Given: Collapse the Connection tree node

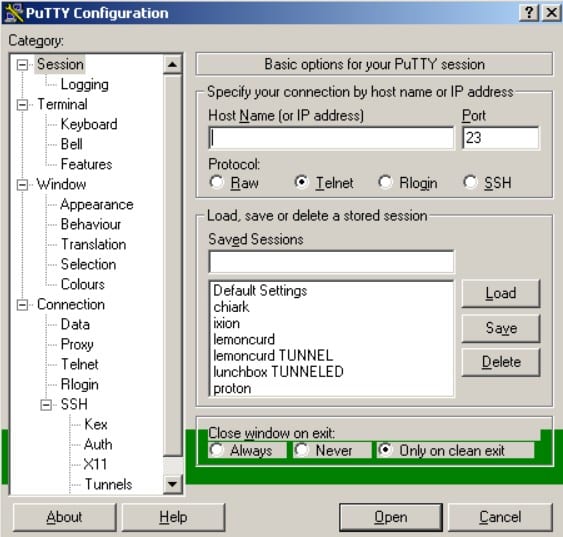Looking at the screenshot, I should click(x=22, y=305).
